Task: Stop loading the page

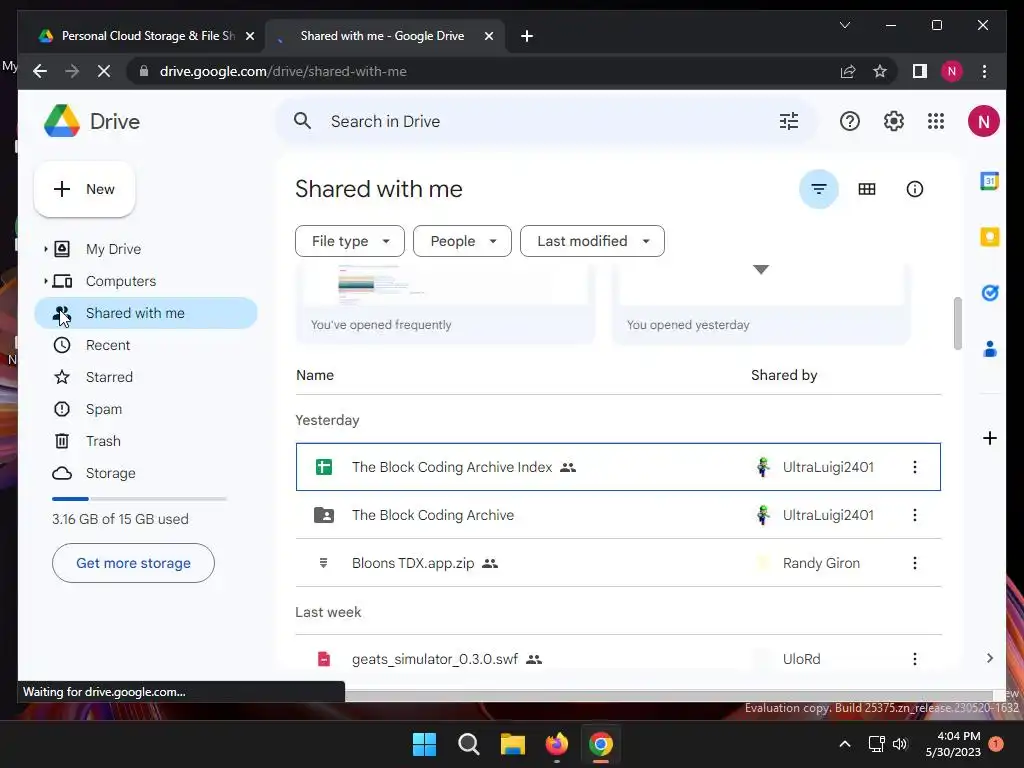Action: 104,71
